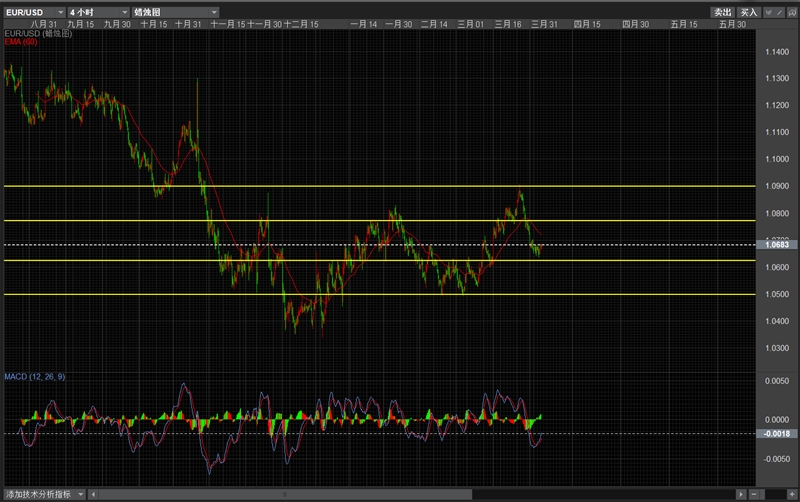
Task: Select the MACD (12, 26, 9) label
Action: tap(35, 376)
